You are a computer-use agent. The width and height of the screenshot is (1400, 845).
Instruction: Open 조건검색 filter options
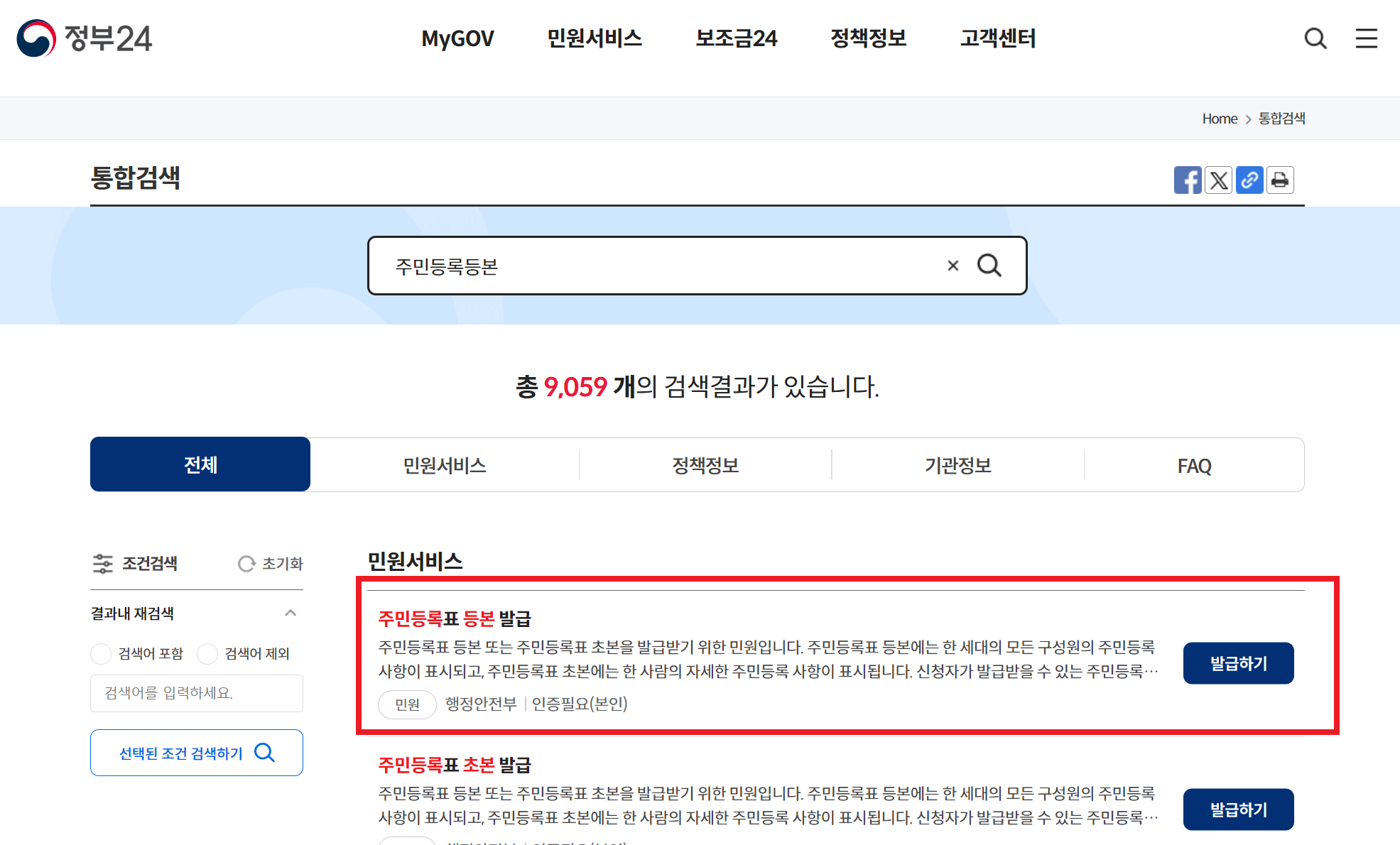click(x=135, y=564)
